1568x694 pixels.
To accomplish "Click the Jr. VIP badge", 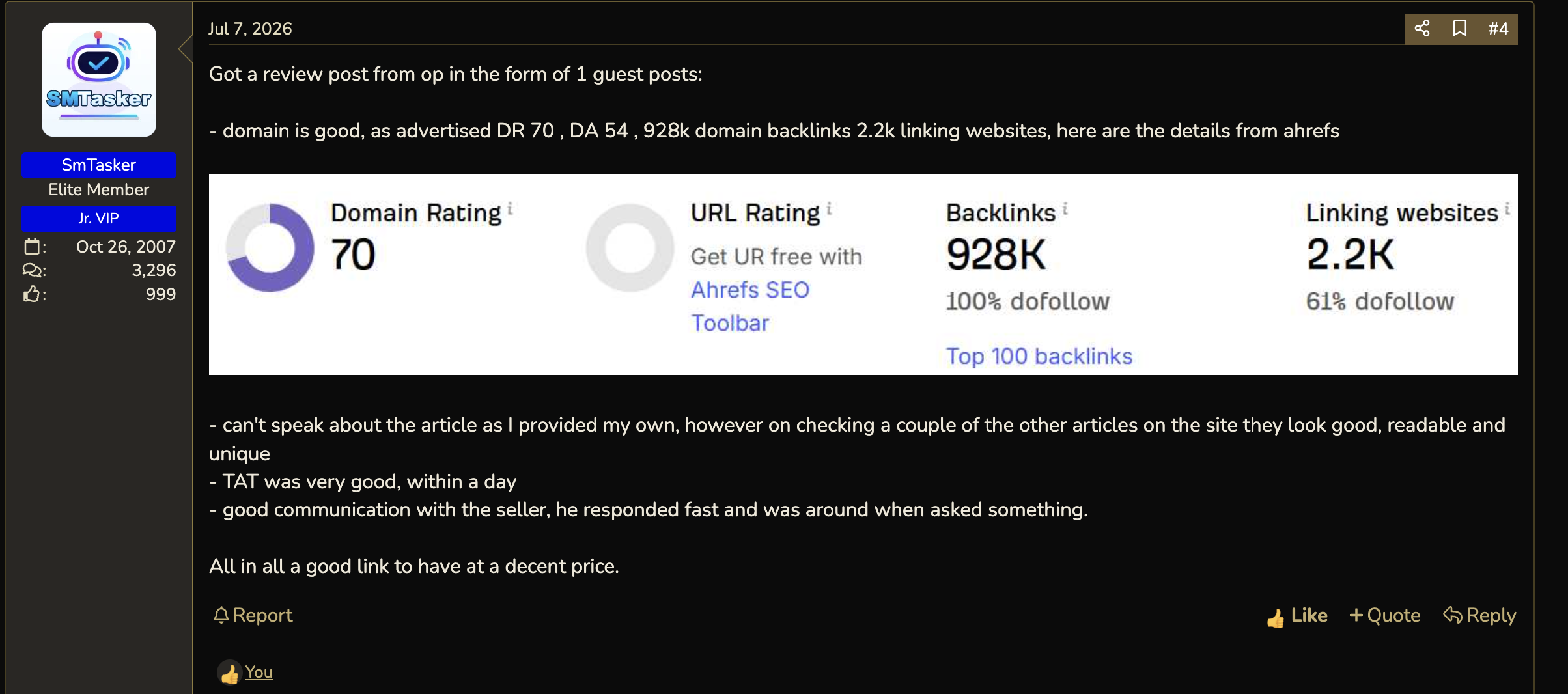I will pos(99,218).
